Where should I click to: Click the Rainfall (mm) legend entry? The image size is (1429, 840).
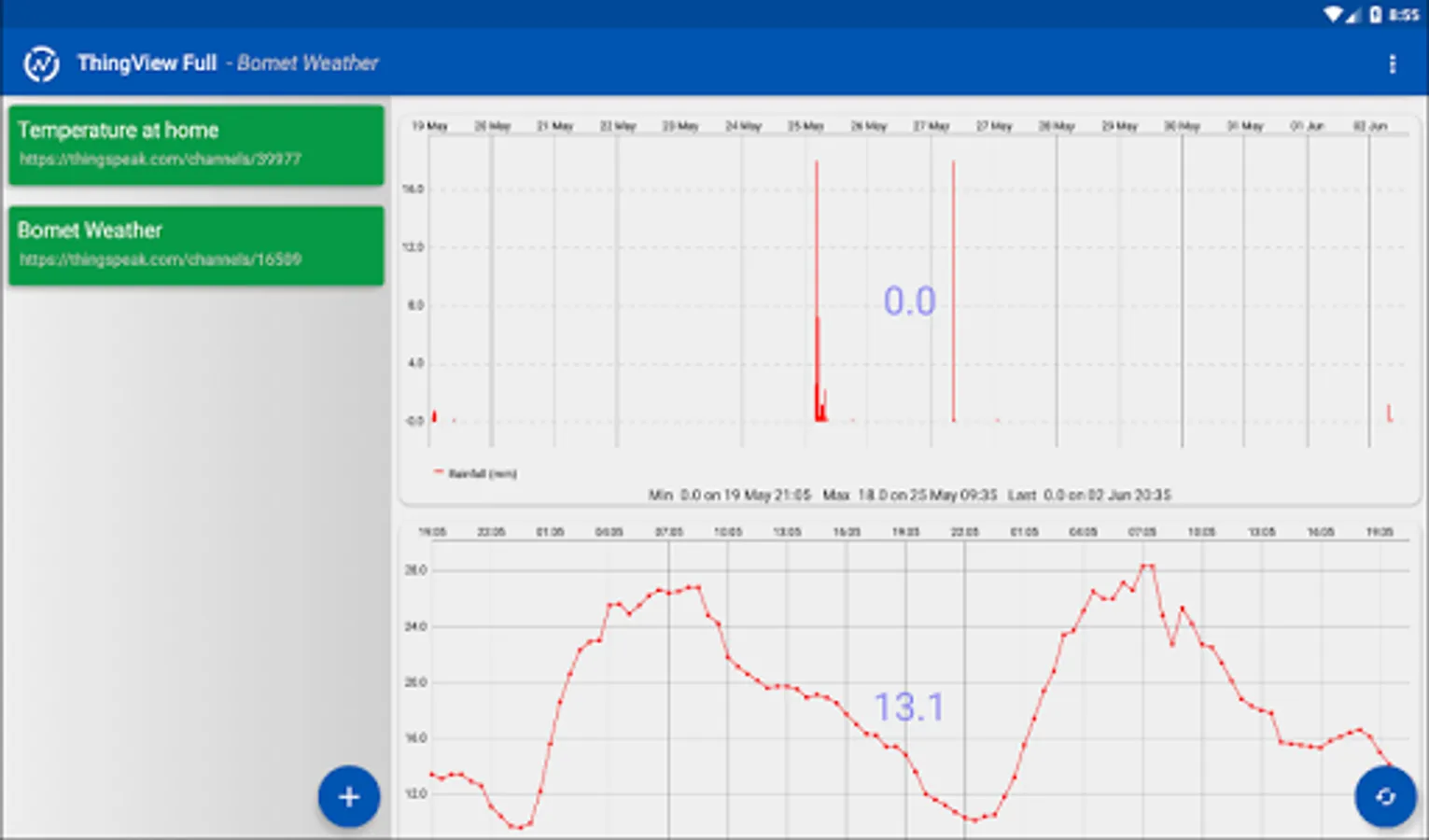click(x=476, y=474)
